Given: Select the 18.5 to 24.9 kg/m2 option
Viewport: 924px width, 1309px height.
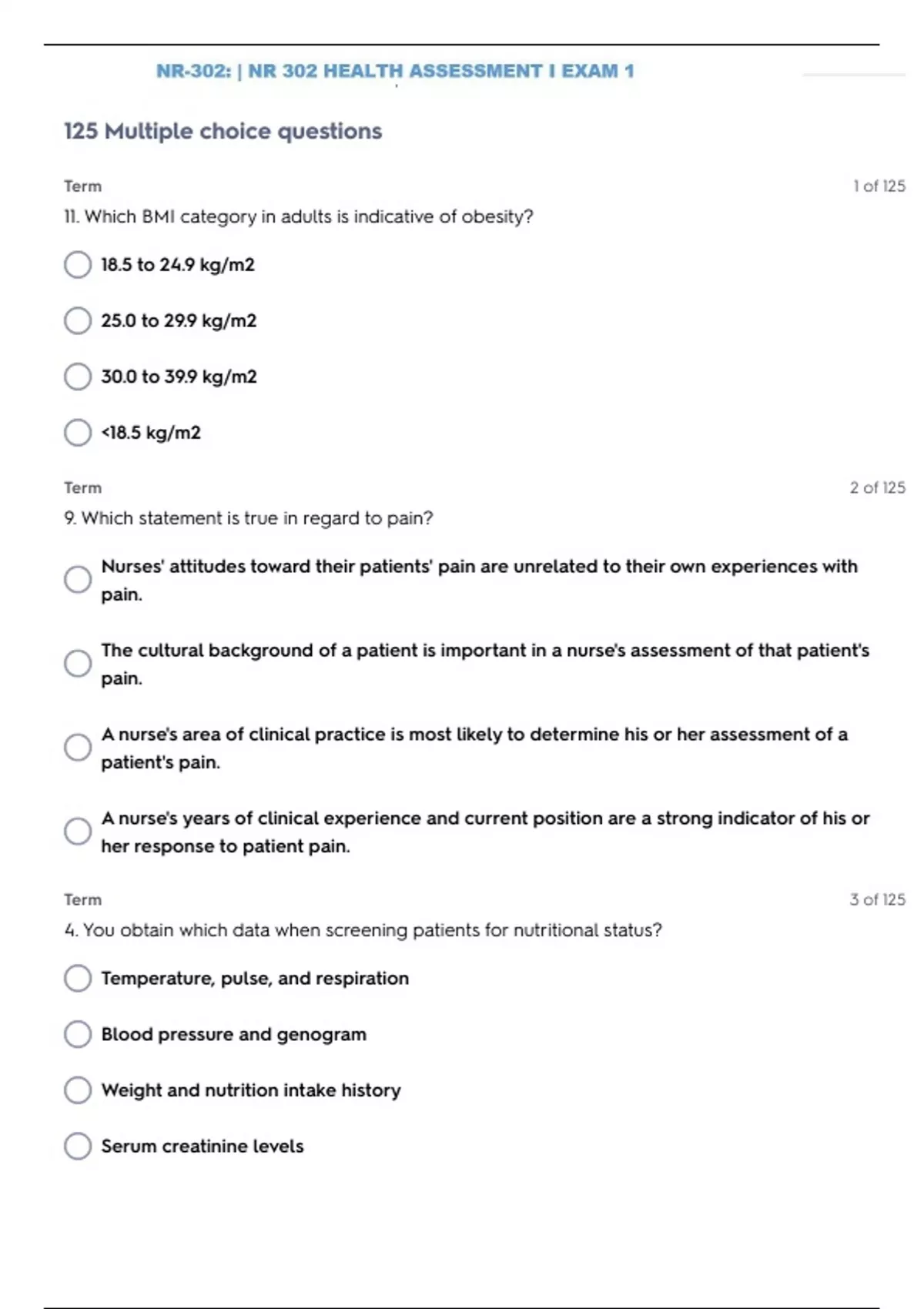Looking at the screenshot, I should pos(78,265).
